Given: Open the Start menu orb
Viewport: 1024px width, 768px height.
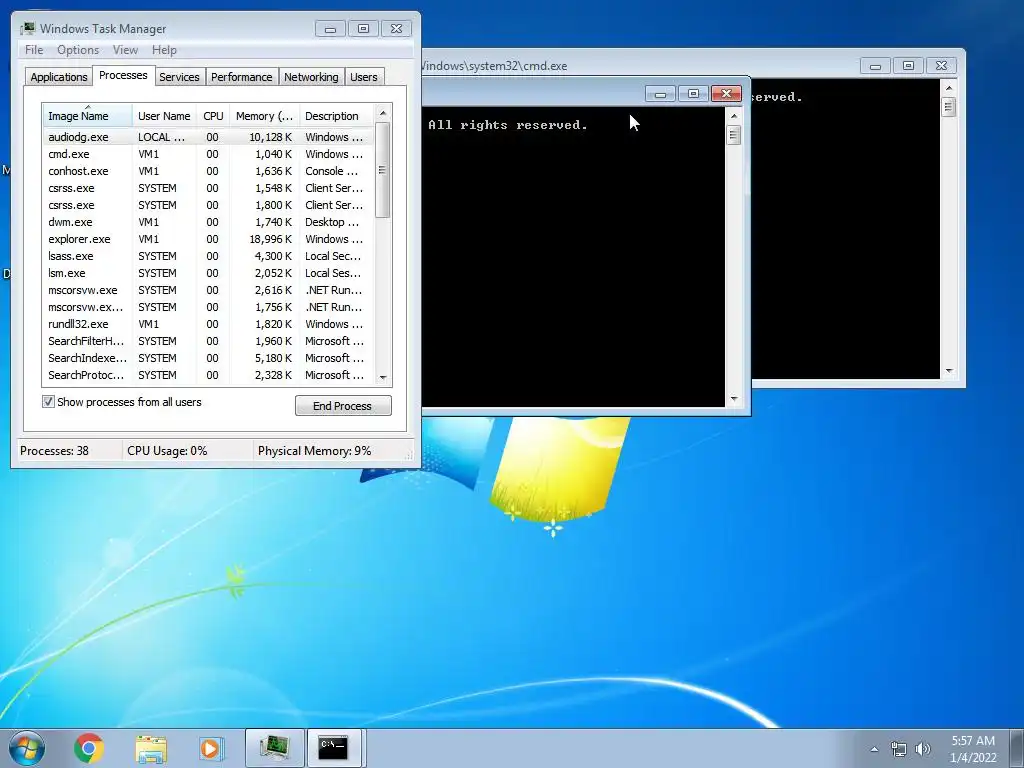Looking at the screenshot, I should [x=27, y=748].
